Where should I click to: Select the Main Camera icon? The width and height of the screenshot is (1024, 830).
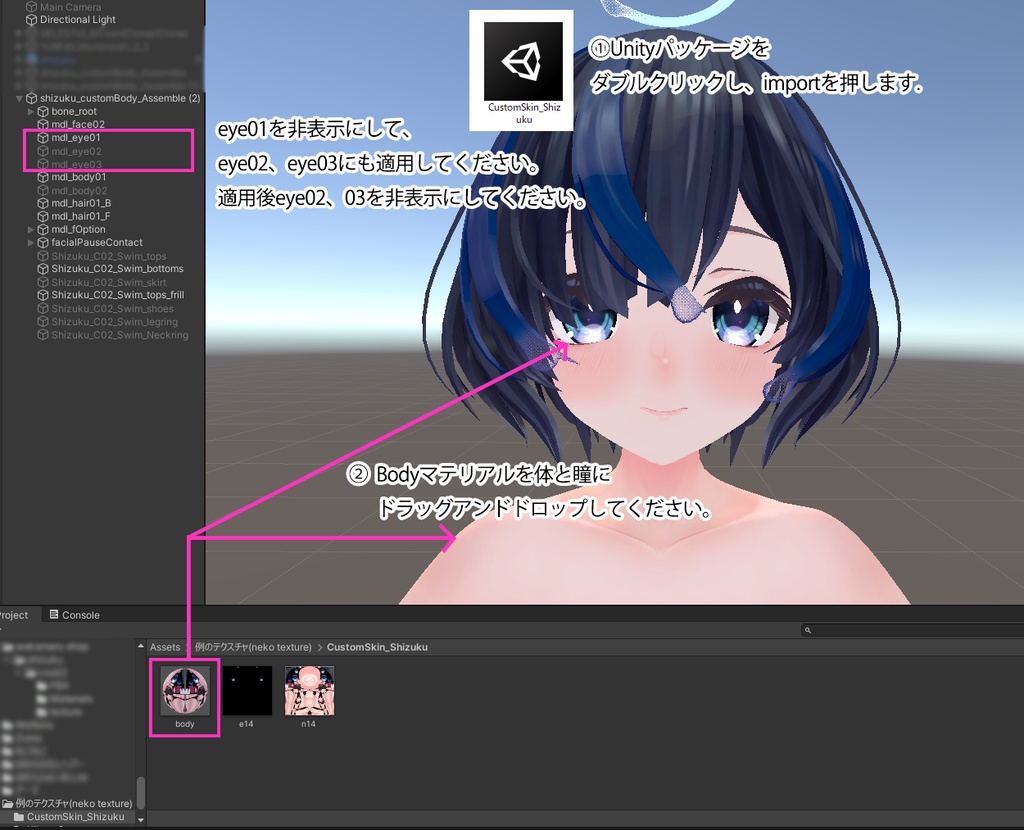[x=32, y=7]
